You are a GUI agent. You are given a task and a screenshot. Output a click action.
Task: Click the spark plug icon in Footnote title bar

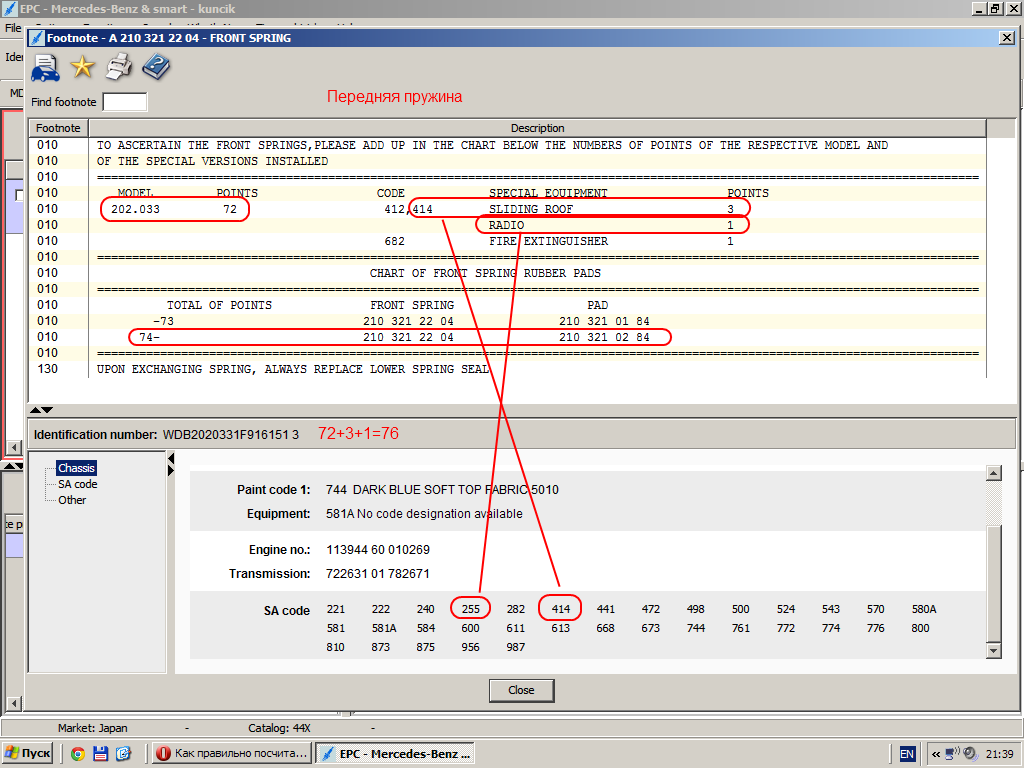coord(38,38)
